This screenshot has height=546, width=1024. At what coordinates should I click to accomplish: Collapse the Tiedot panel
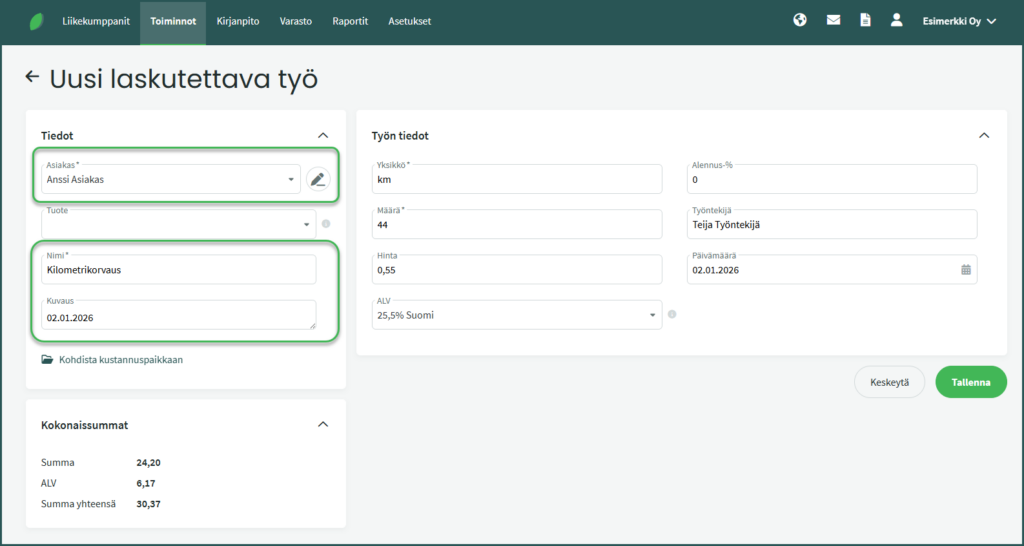click(x=322, y=135)
